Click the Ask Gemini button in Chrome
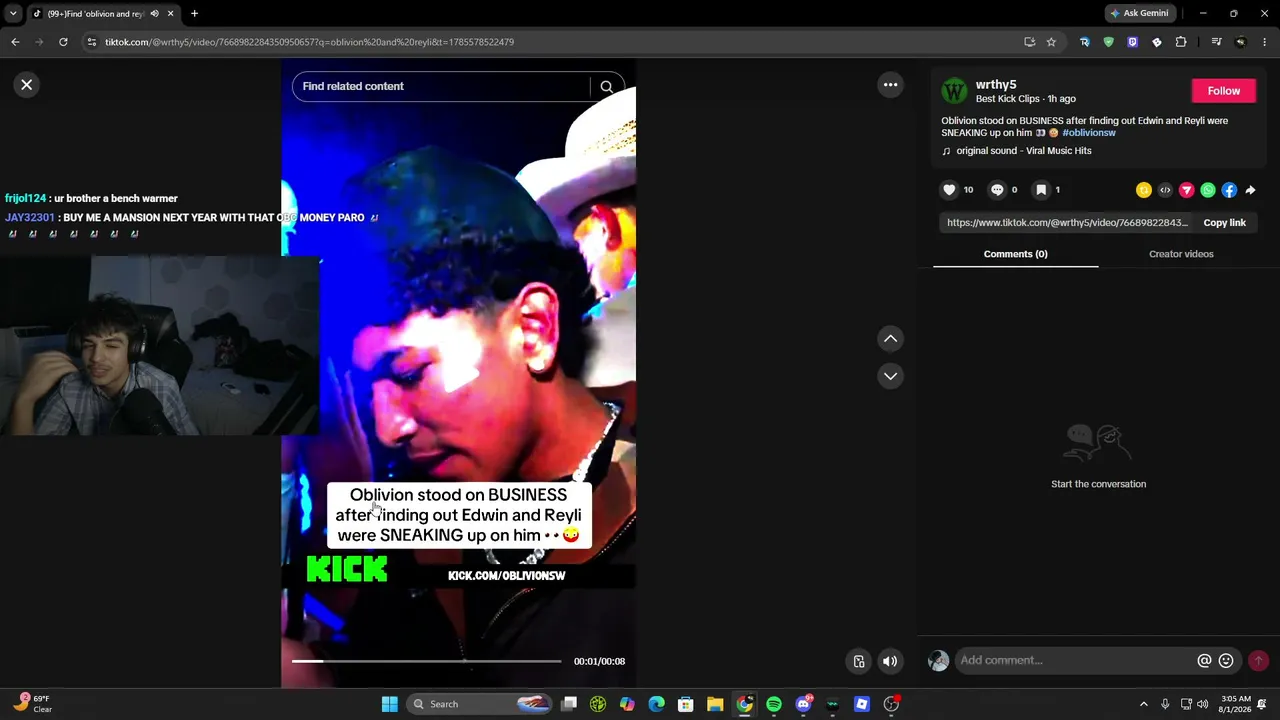The width and height of the screenshot is (1280, 720). click(1138, 13)
